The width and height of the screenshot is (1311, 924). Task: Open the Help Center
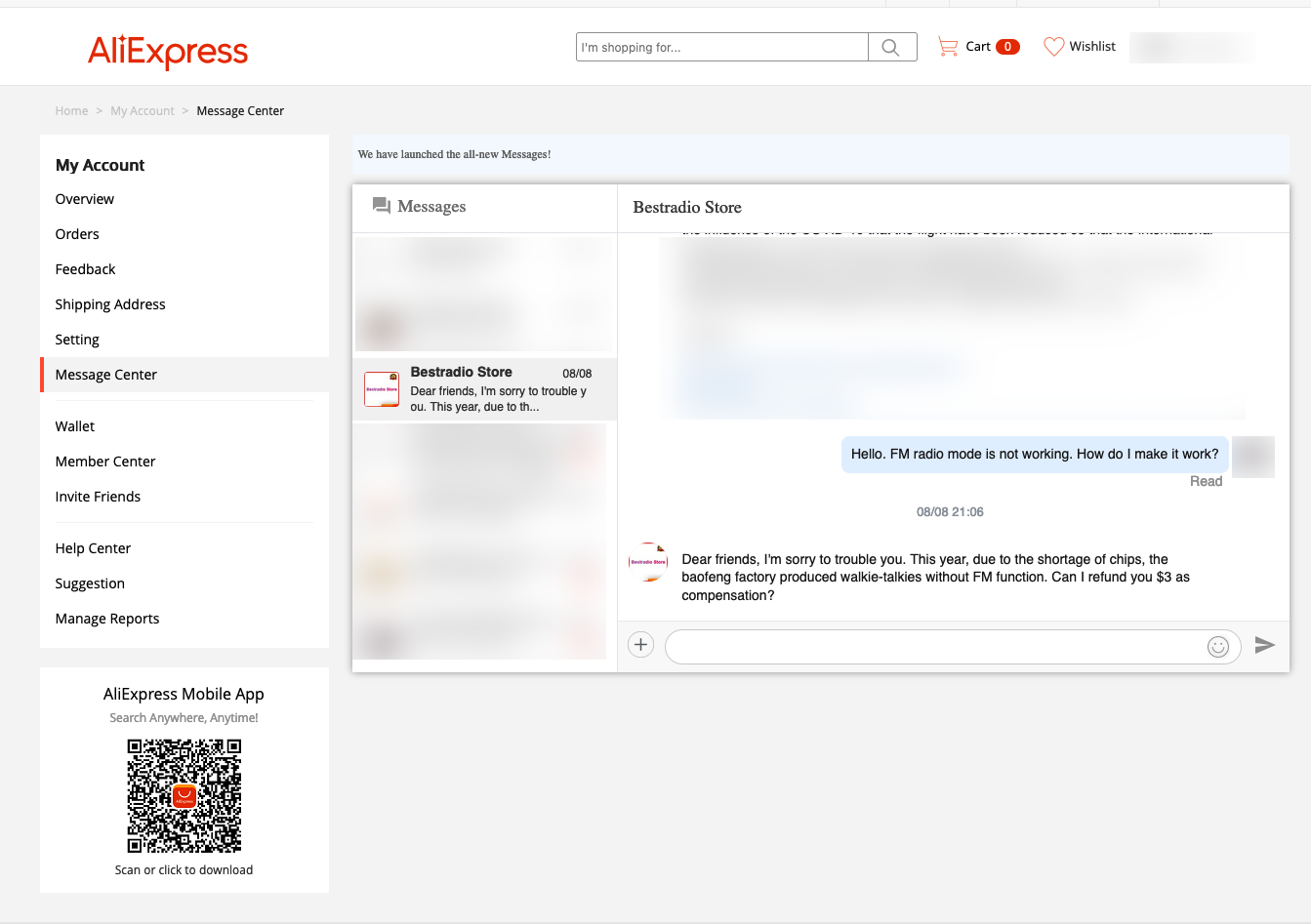[93, 547]
